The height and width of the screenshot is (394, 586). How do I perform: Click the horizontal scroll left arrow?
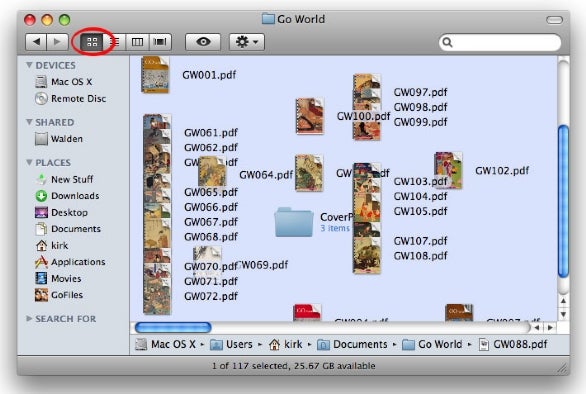point(537,327)
